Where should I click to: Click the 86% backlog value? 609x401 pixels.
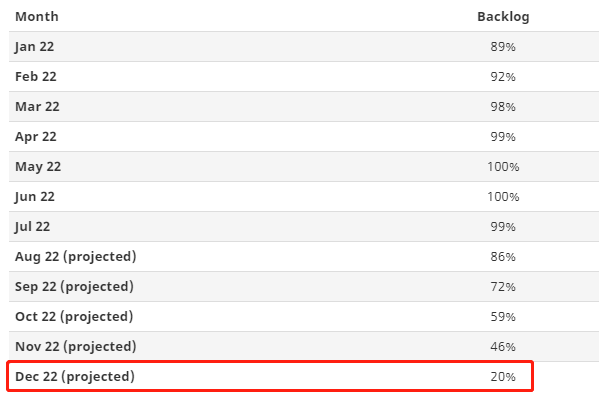(x=503, y=257)
